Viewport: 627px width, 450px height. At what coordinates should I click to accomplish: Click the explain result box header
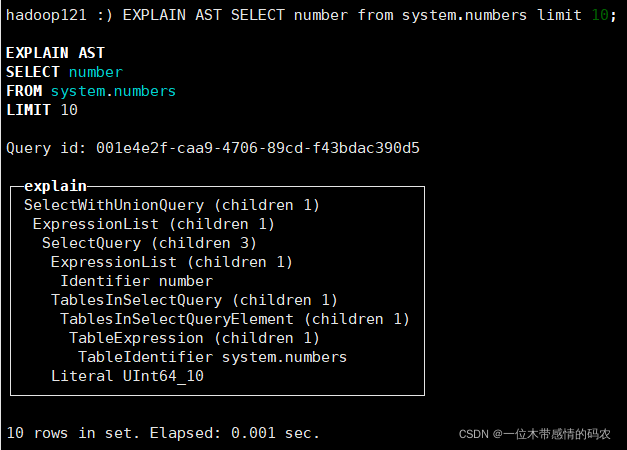pyautogui.click(x=55, y=186)
